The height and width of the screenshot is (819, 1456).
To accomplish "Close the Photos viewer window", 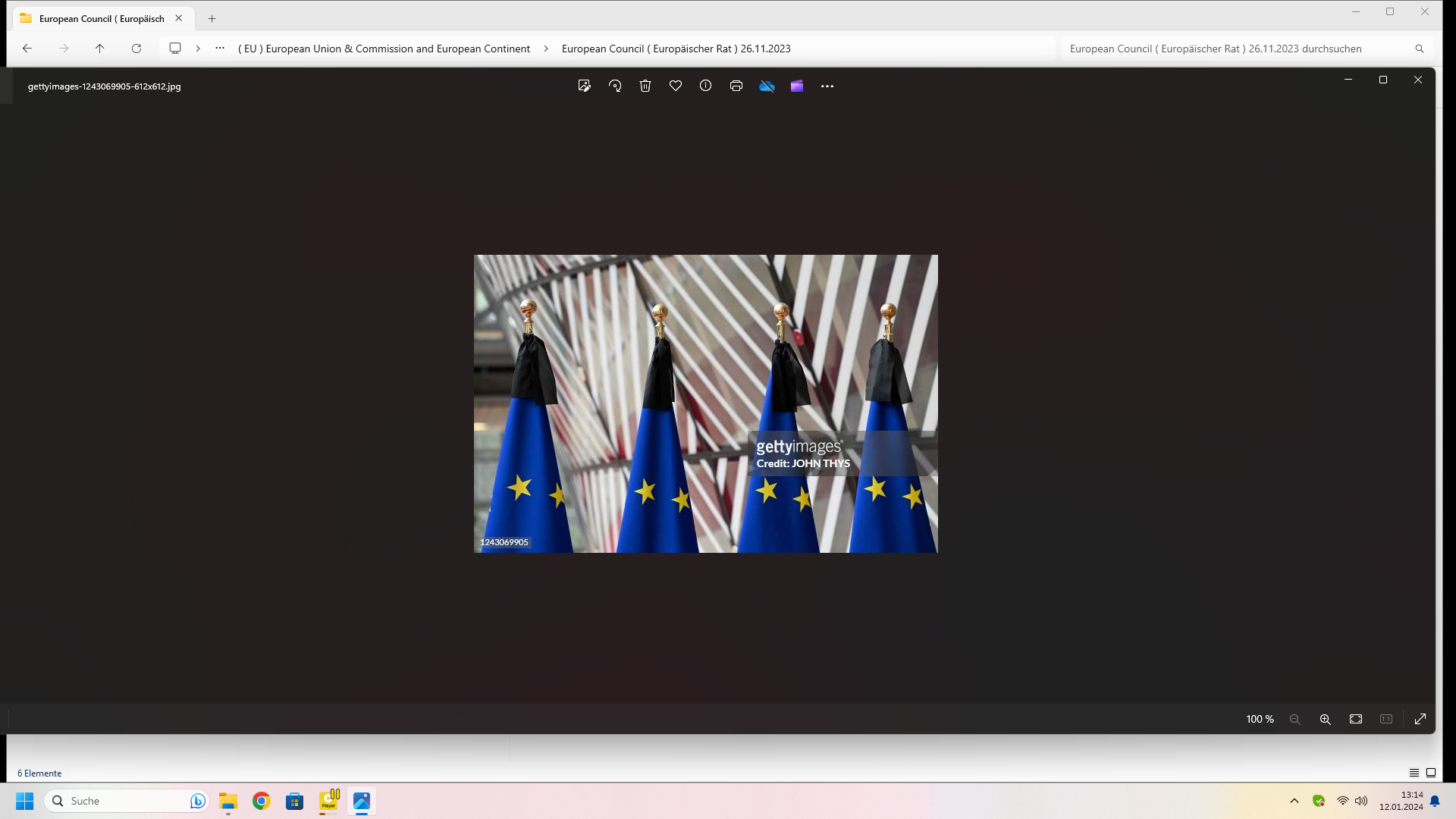I will [1418, 80].
